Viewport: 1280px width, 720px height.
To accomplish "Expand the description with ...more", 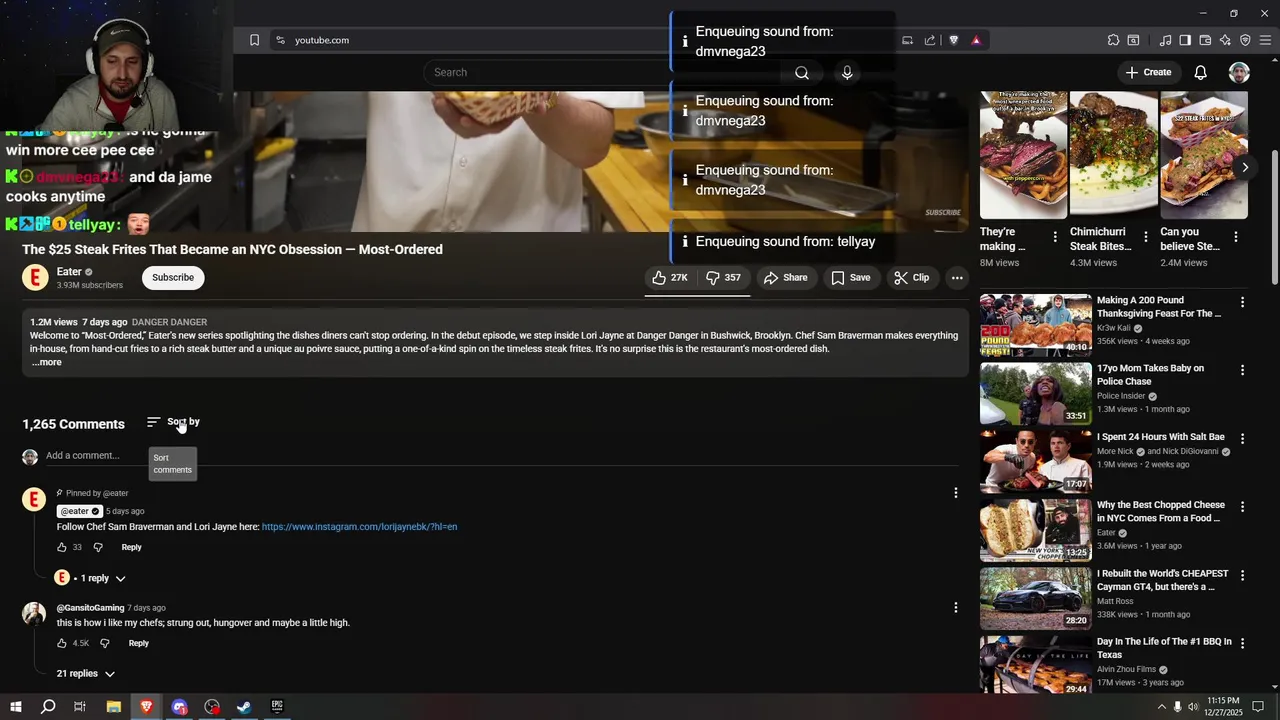I will click(x=46, y=362).
